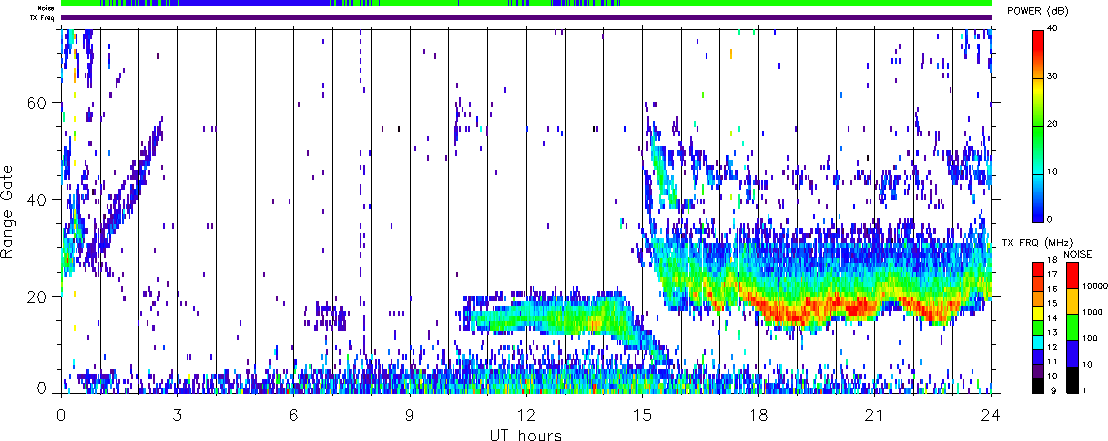Click the green and blue Noise strip at the top

coord(527,4)
